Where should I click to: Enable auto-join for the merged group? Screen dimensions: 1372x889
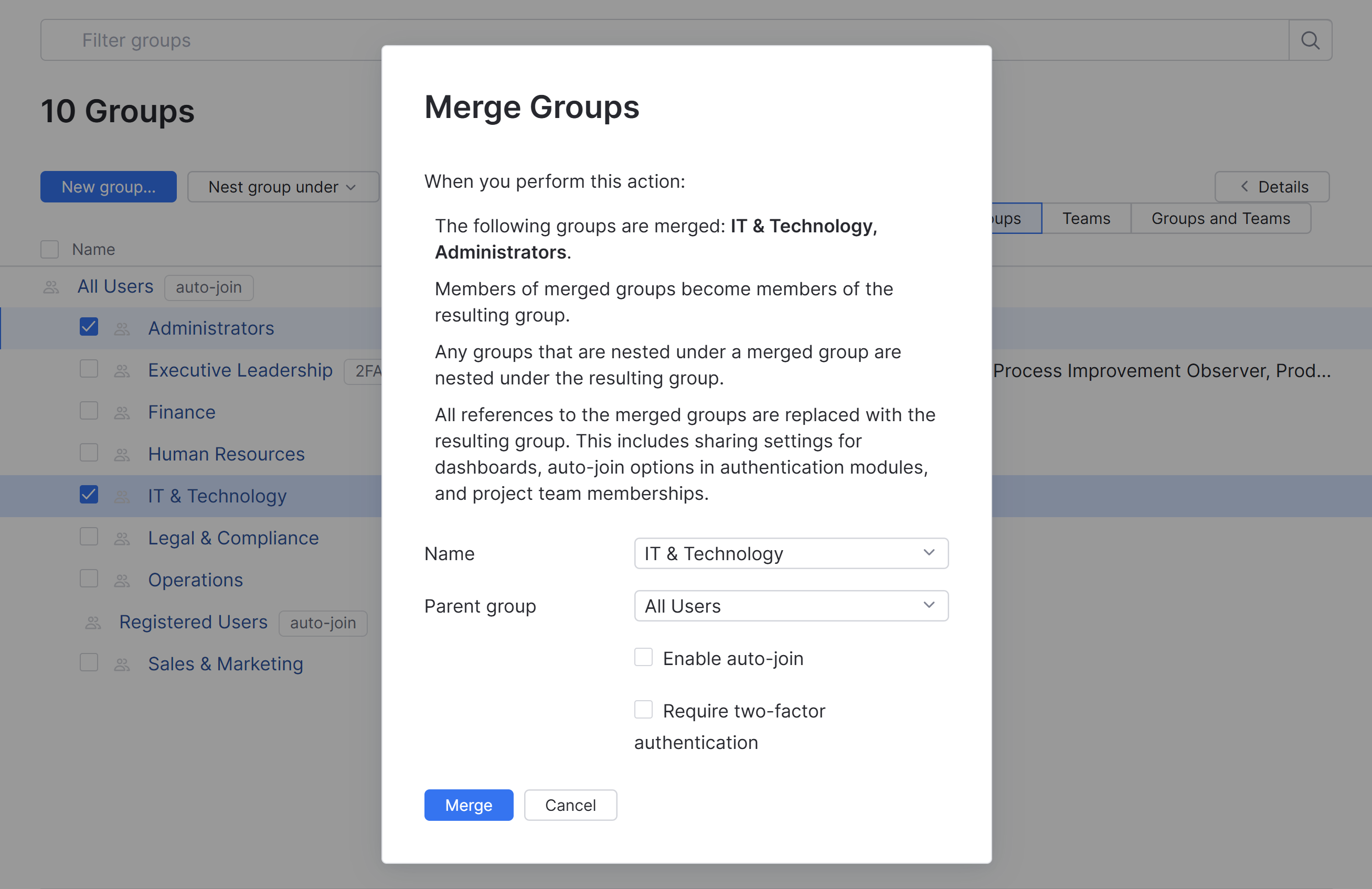click(643, 657)
